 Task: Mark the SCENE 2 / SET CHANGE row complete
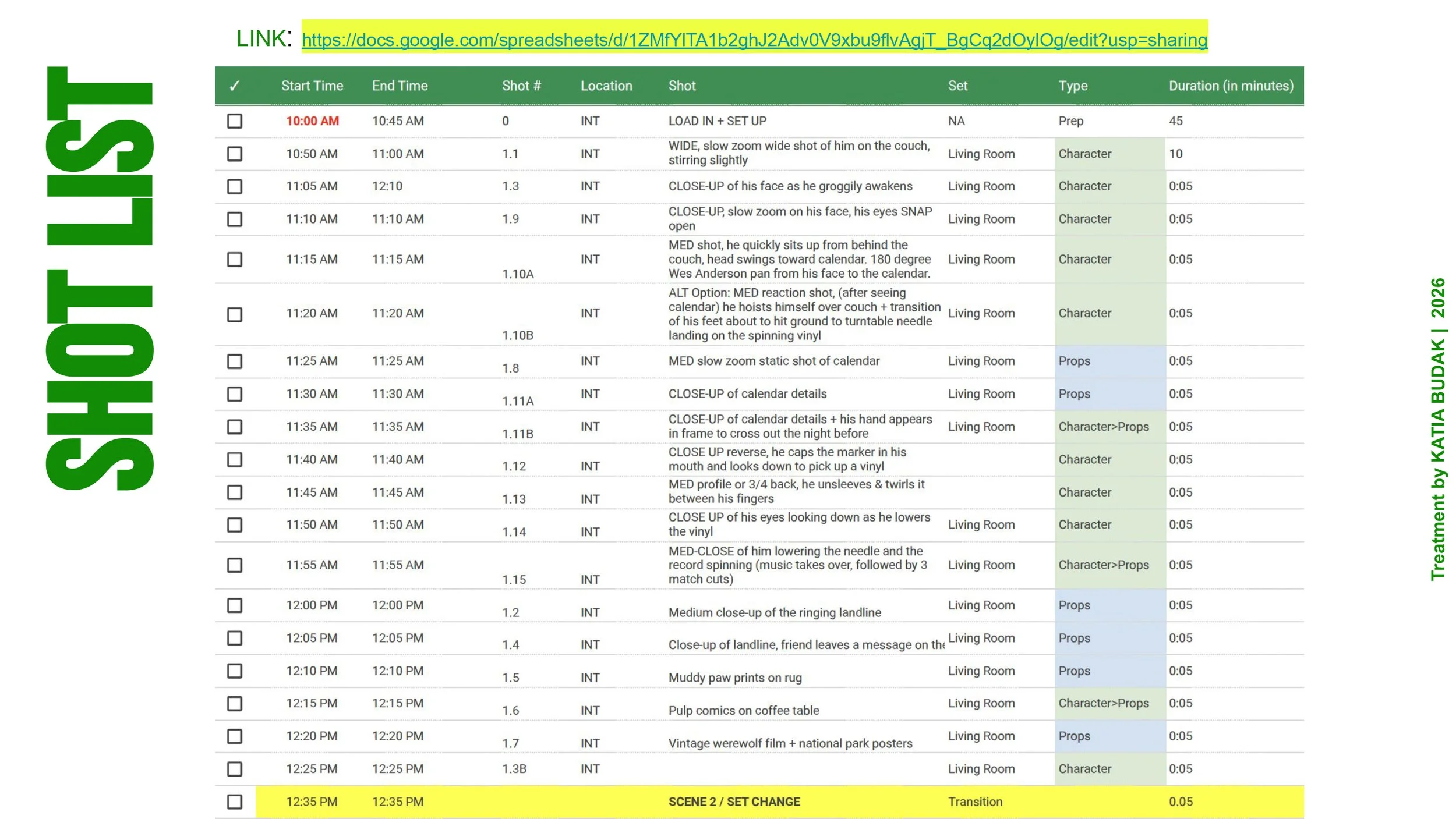(235, 802)
